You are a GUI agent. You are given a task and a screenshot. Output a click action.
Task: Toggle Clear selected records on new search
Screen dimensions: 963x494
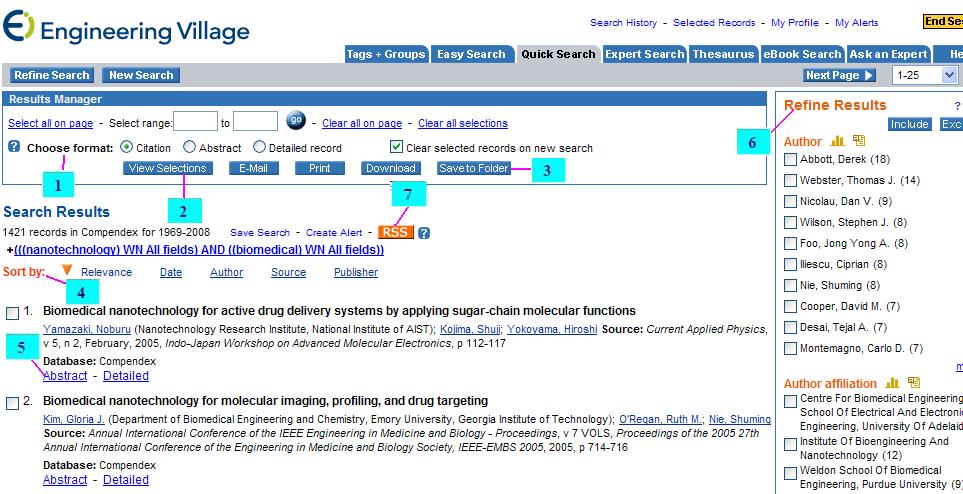click(396, 147)
